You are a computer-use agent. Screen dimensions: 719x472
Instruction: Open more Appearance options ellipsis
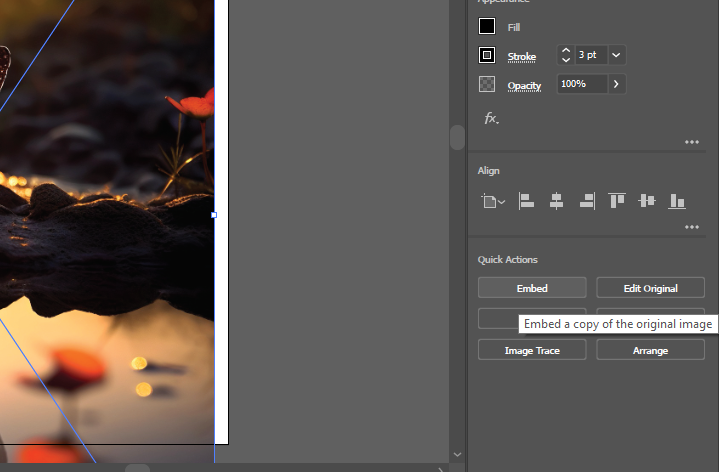click(691, 142)
